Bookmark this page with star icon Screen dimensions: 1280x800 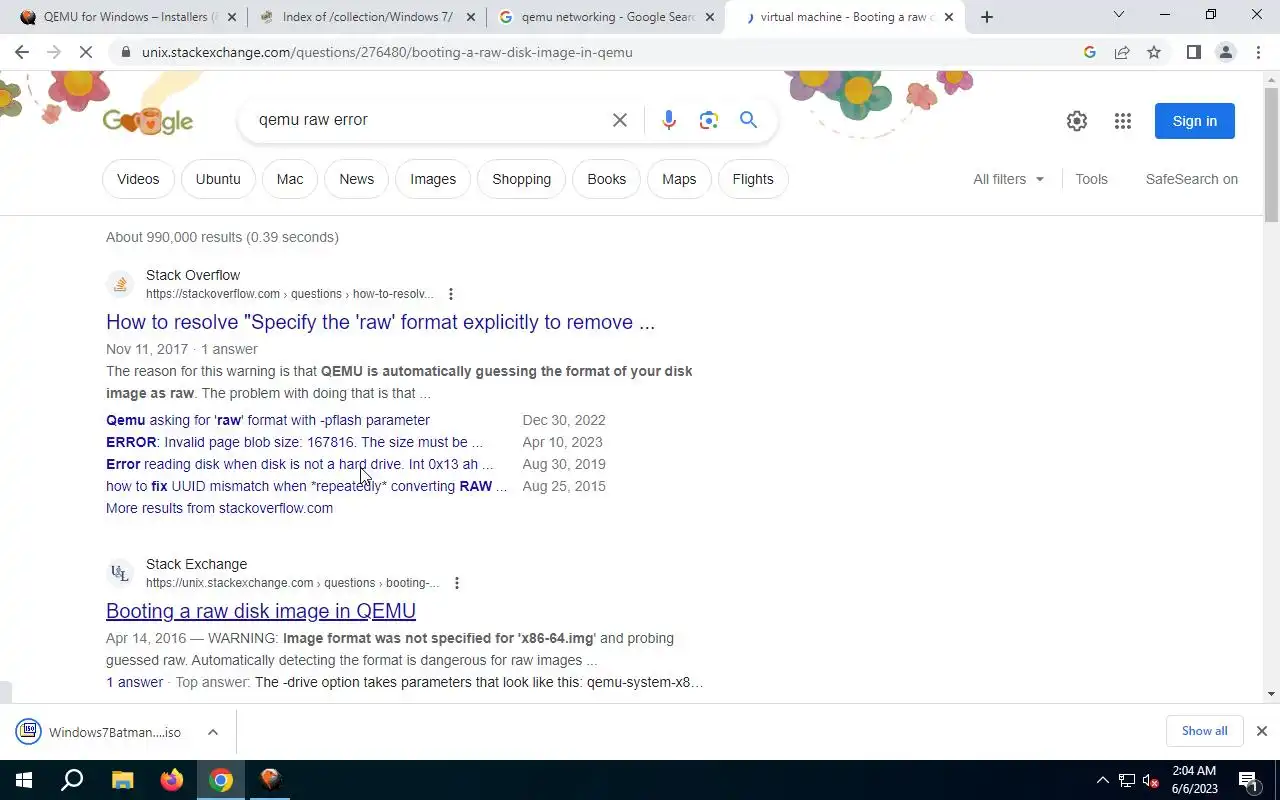[x=1154, y=52]
